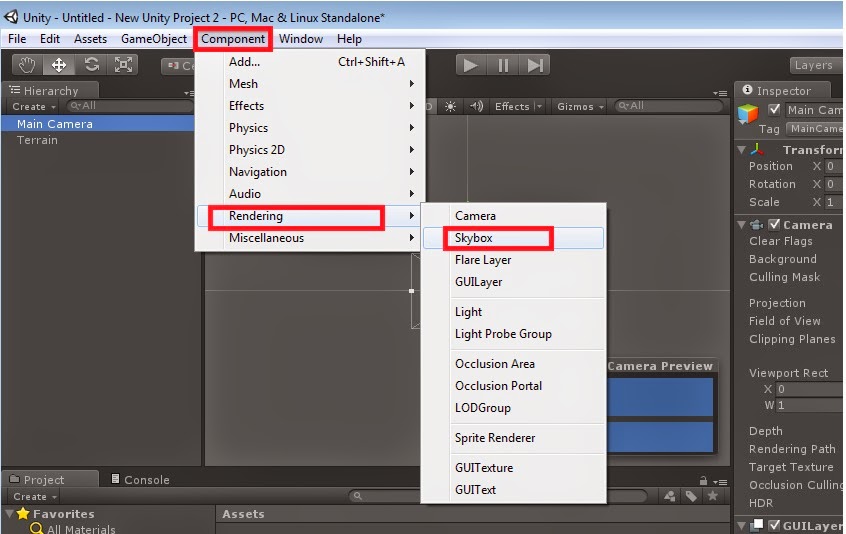Click the Main Camera name field in Inspector

814,110
